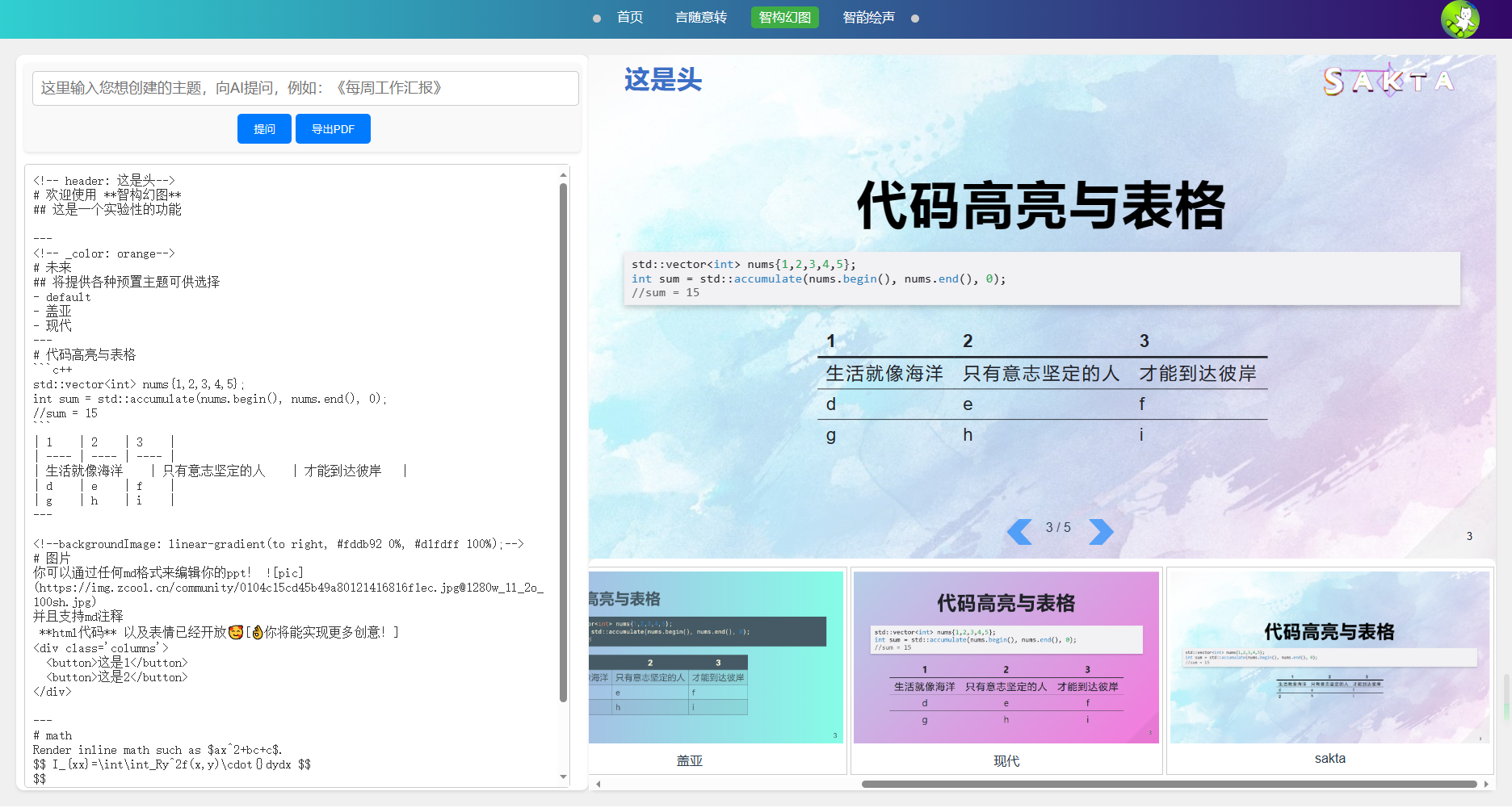Click editor line '## 这是一个实验性的功能'
This screenshot has height=808, width=1512.
tap(107, 210)
